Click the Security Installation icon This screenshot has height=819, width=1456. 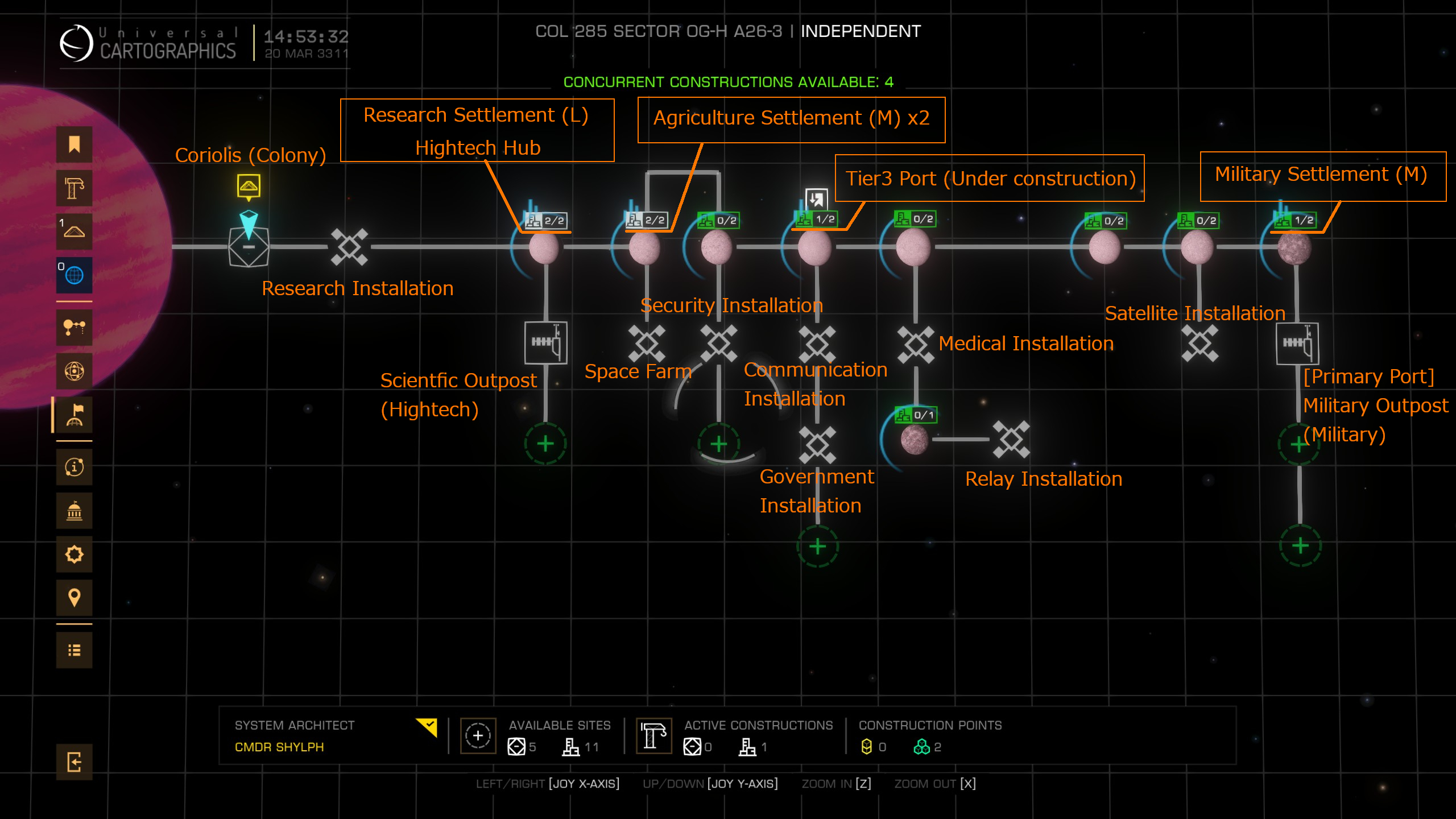[719, 344]
